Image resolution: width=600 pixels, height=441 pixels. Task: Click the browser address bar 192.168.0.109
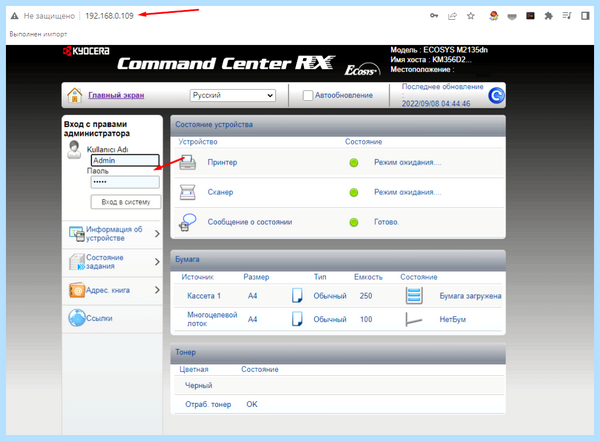[x=109, y=16]
